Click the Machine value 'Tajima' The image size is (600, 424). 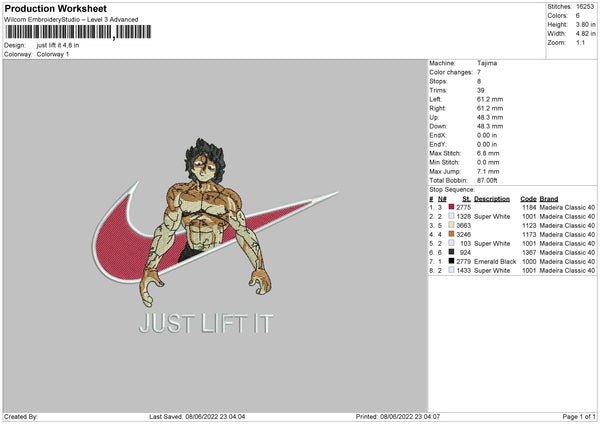click(x=487, y=63)
